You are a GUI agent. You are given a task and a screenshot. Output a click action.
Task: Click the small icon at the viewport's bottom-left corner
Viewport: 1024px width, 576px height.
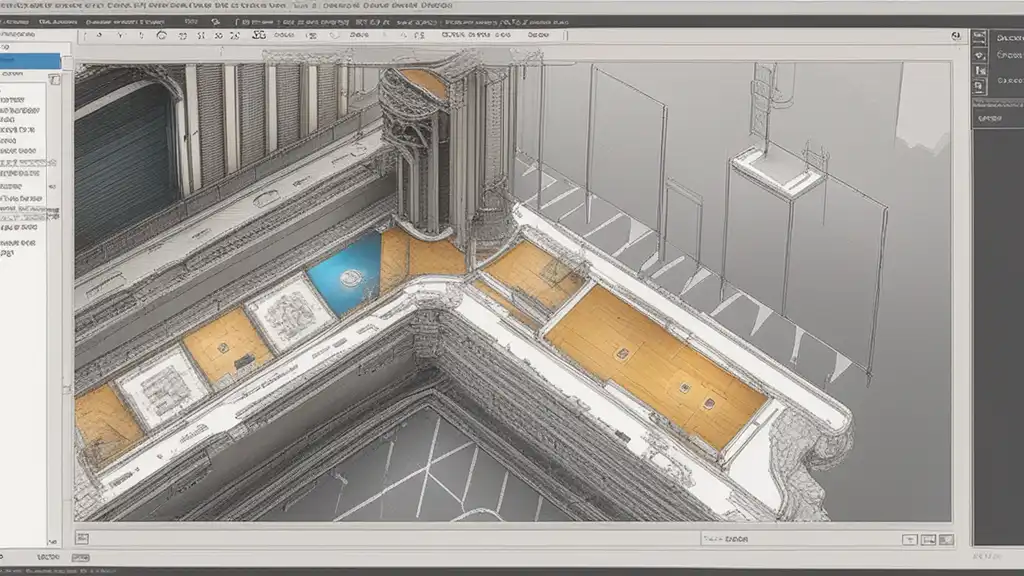(x=82, y=538)
